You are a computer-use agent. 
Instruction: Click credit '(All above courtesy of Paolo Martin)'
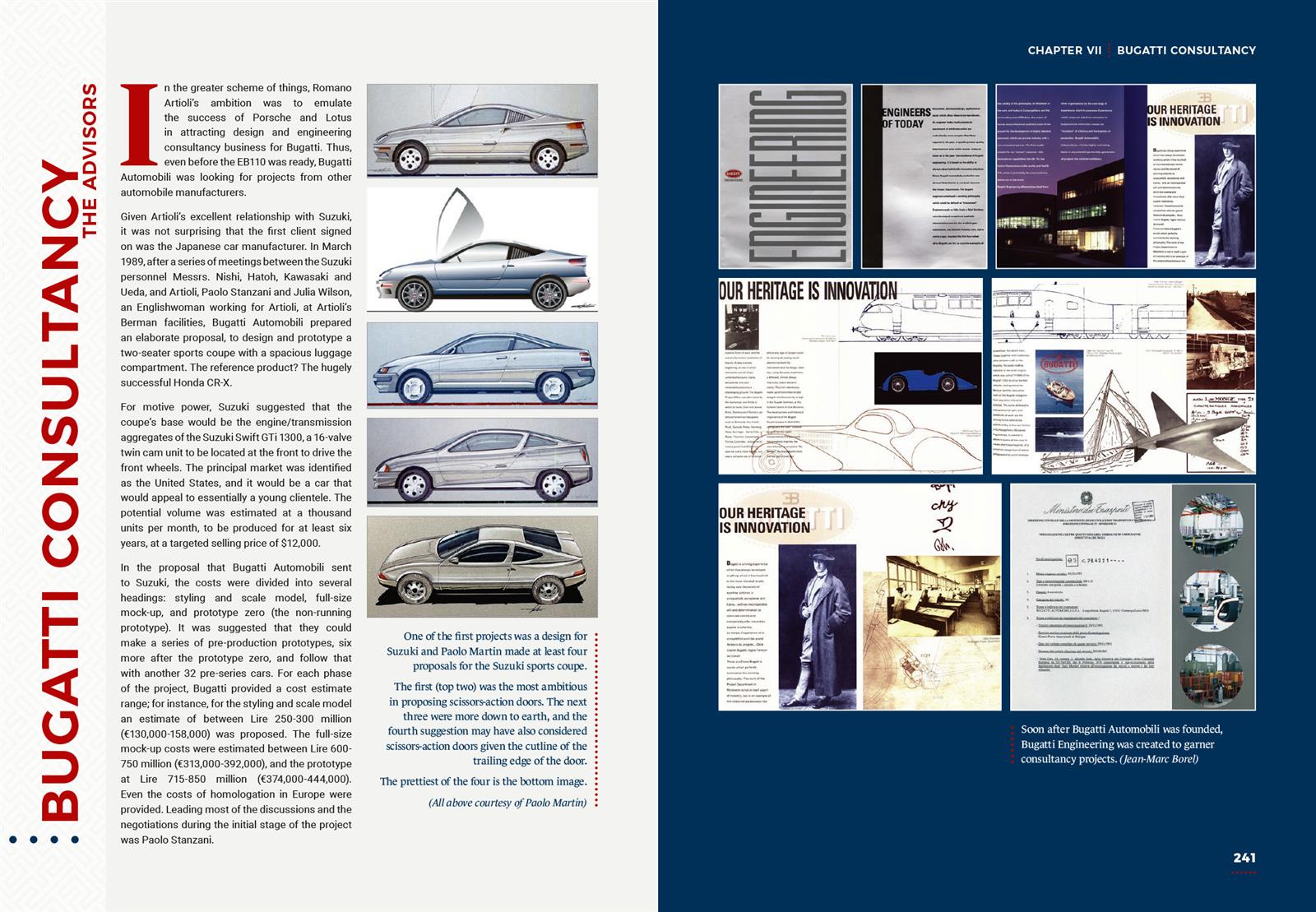click(x=507, y=803)
